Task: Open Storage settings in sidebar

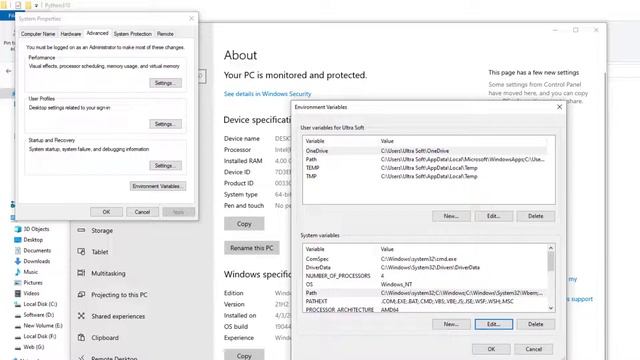Action: point(102,231)
